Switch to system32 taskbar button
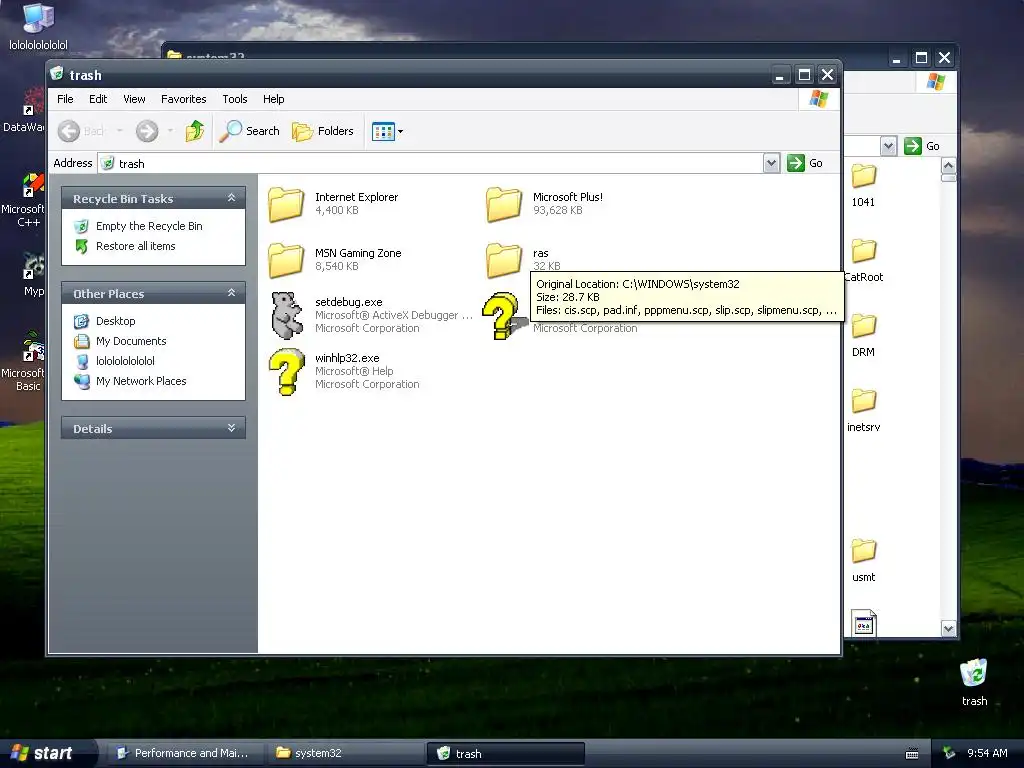This screenshot has height=768, width=1024. (x=345, y=753)
